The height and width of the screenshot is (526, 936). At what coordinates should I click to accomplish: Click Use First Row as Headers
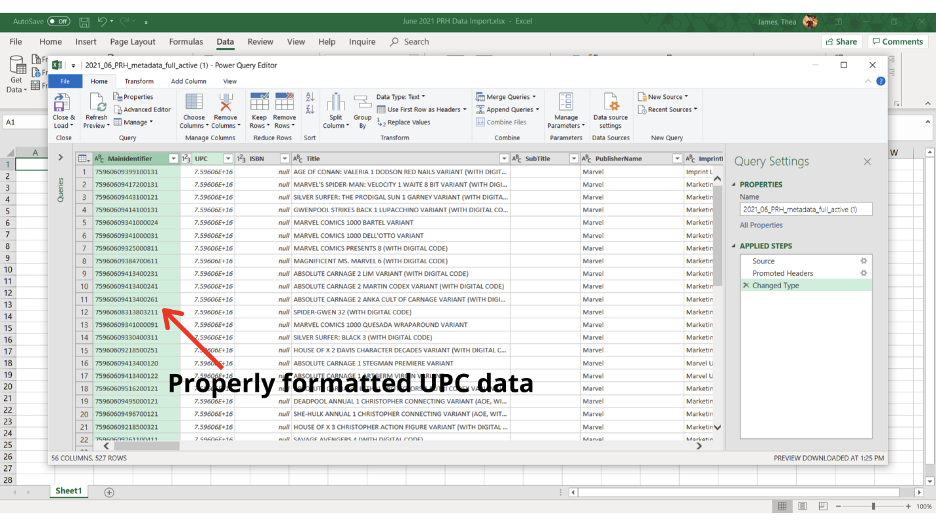(x=422, y=109)
